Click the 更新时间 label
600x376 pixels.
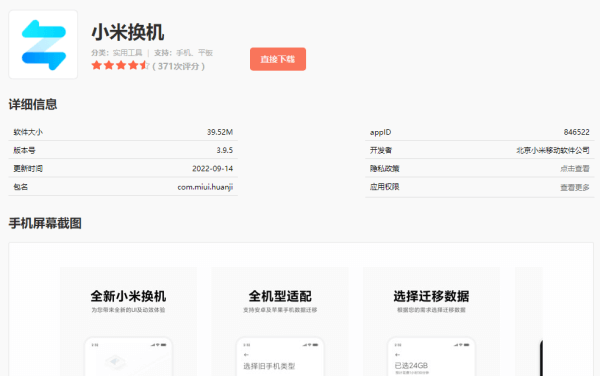28,169
